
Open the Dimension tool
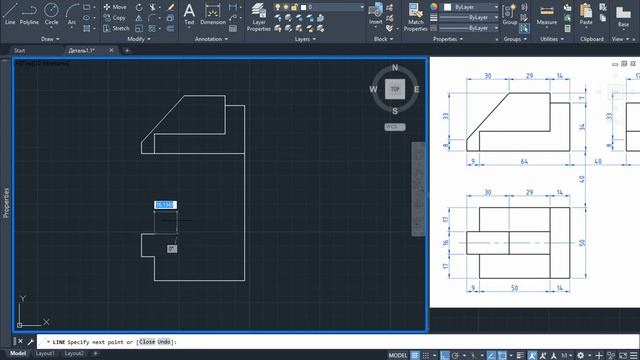pyautogui.click(x=213, y=14)
